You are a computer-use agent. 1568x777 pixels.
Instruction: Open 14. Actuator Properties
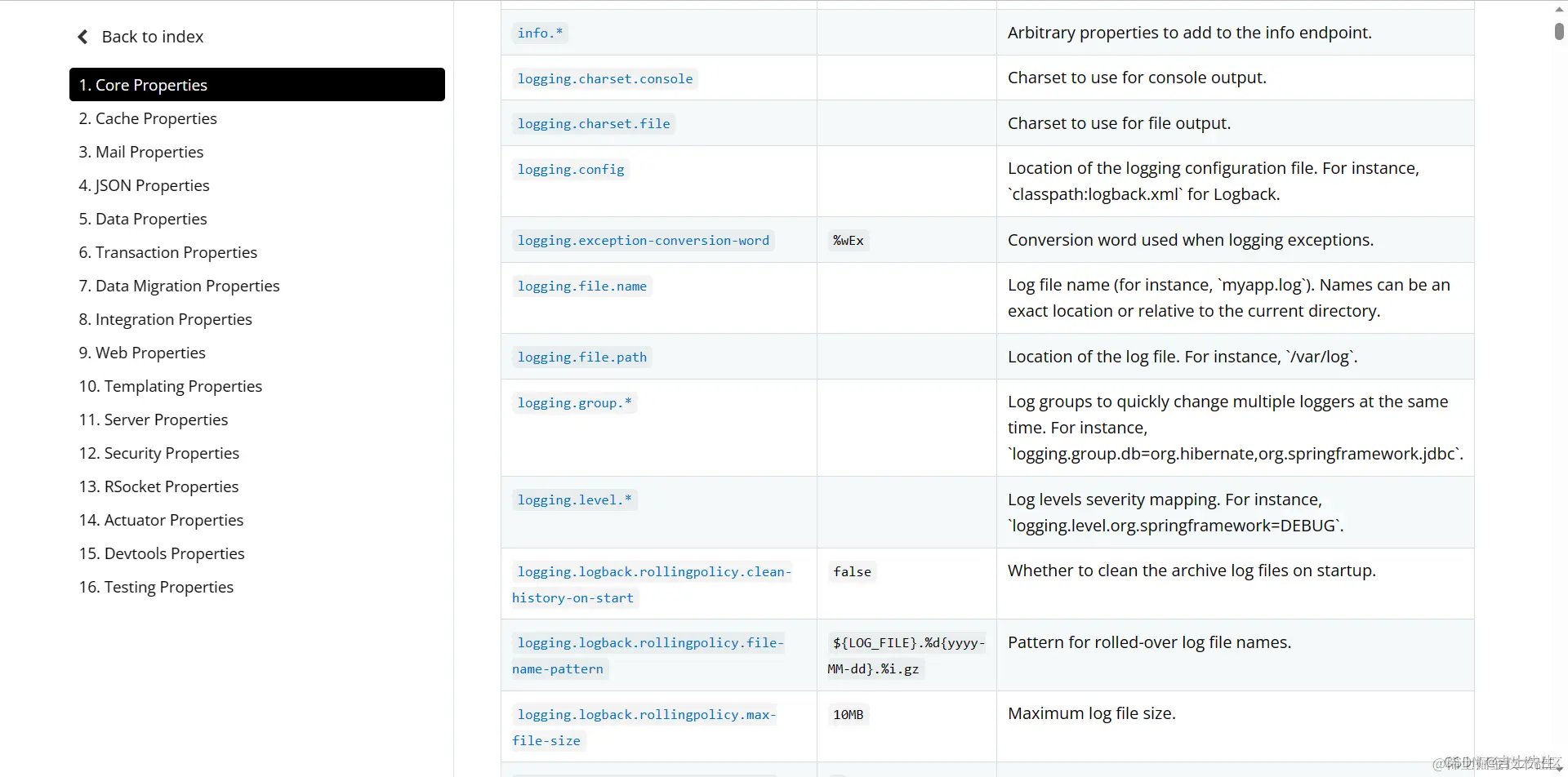point(161,520)
